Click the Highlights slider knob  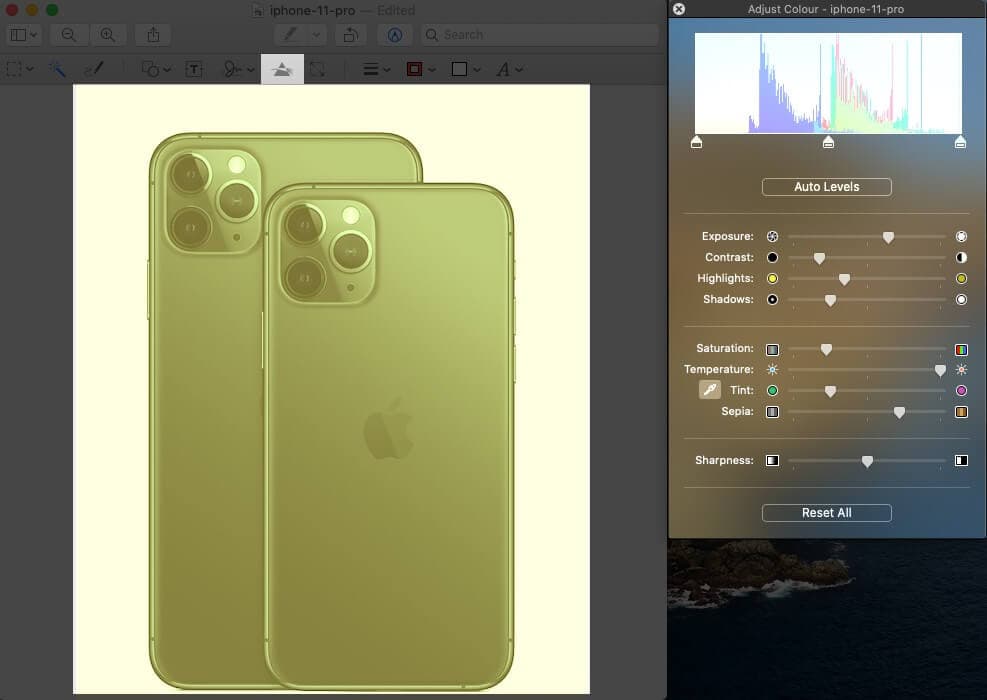point(844,279)
